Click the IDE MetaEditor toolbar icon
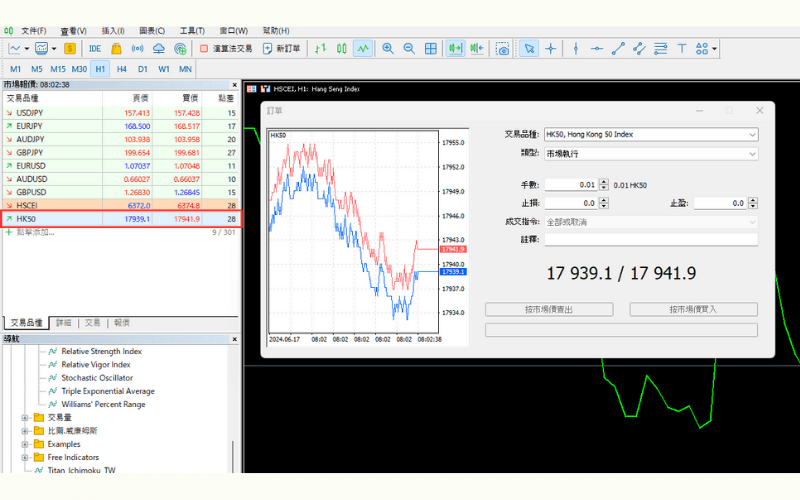Viewport: 800px width, 500px height. tap(95, 48)
